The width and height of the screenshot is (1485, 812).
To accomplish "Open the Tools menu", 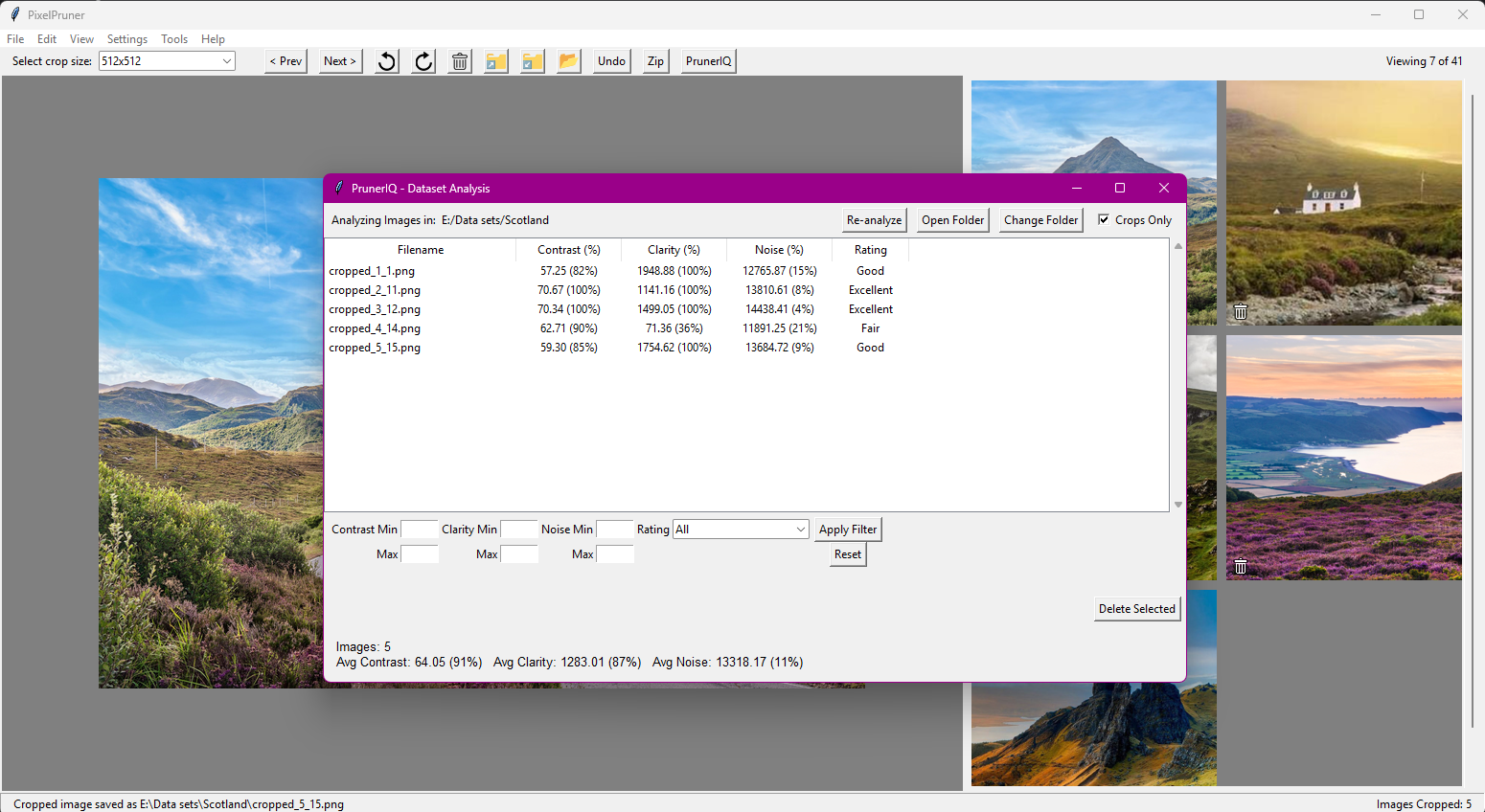I will pos(174,39).
